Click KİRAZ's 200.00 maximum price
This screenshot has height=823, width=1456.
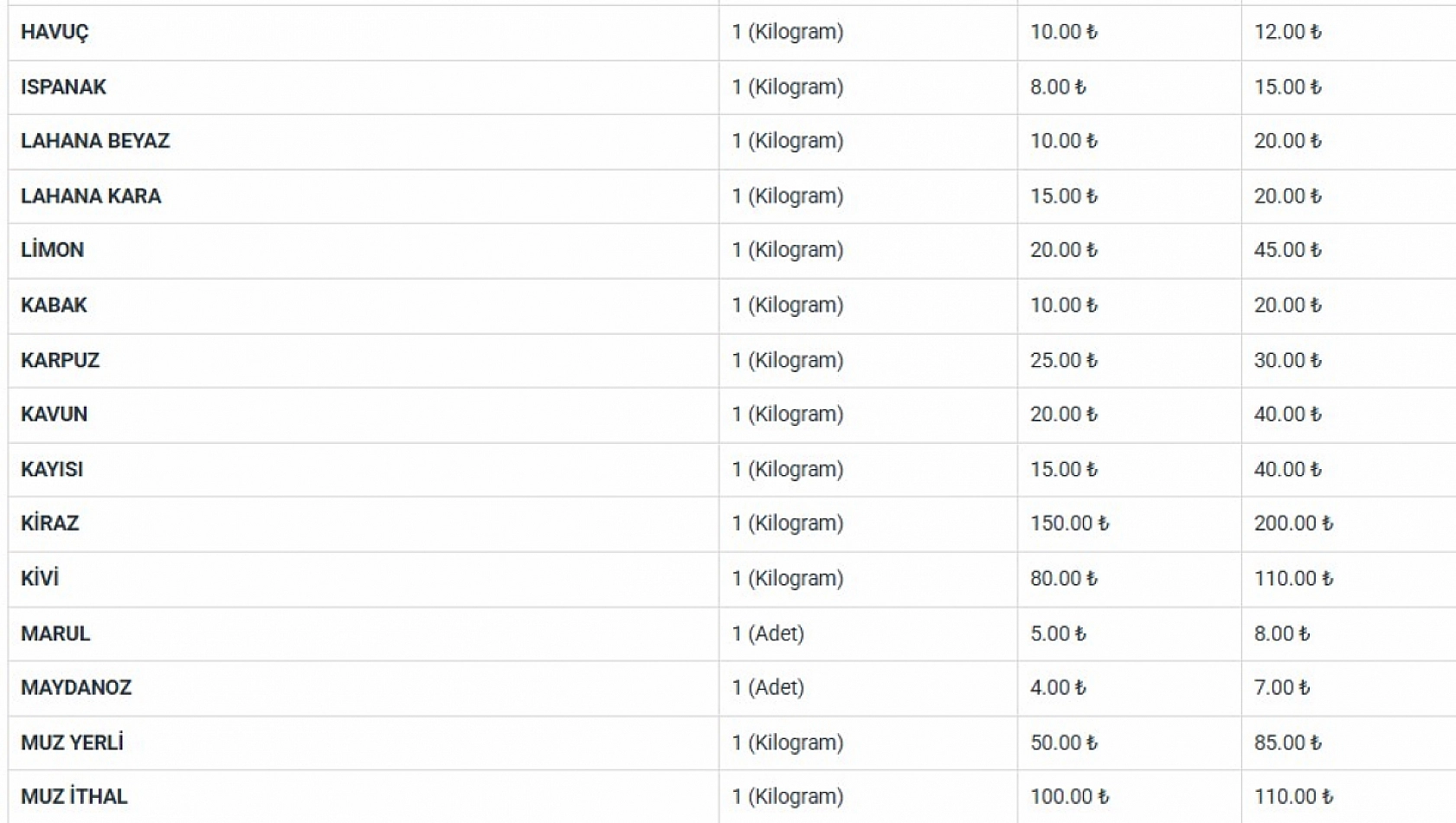(x=1293, y=524)
